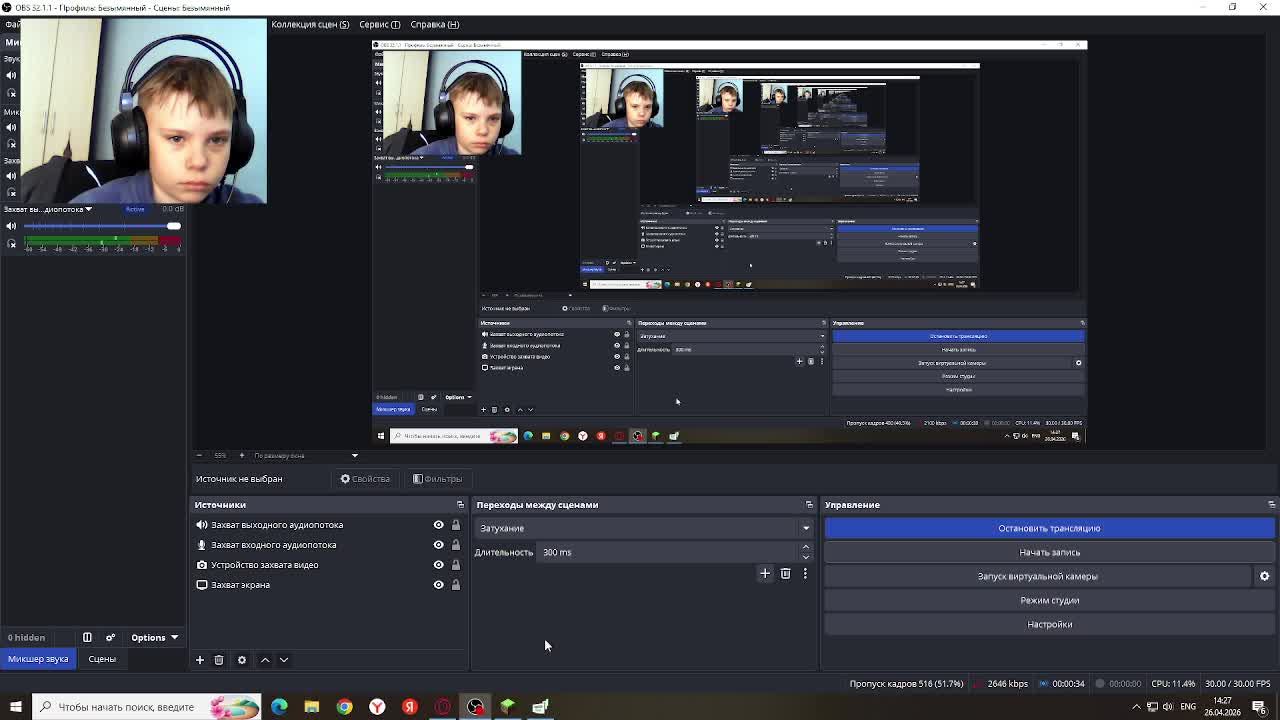The height and width of the screenshot is (720, 1280).
Task: Open the Захват вы...диопотока channel menu arrow
Action: tap(88, 209)
